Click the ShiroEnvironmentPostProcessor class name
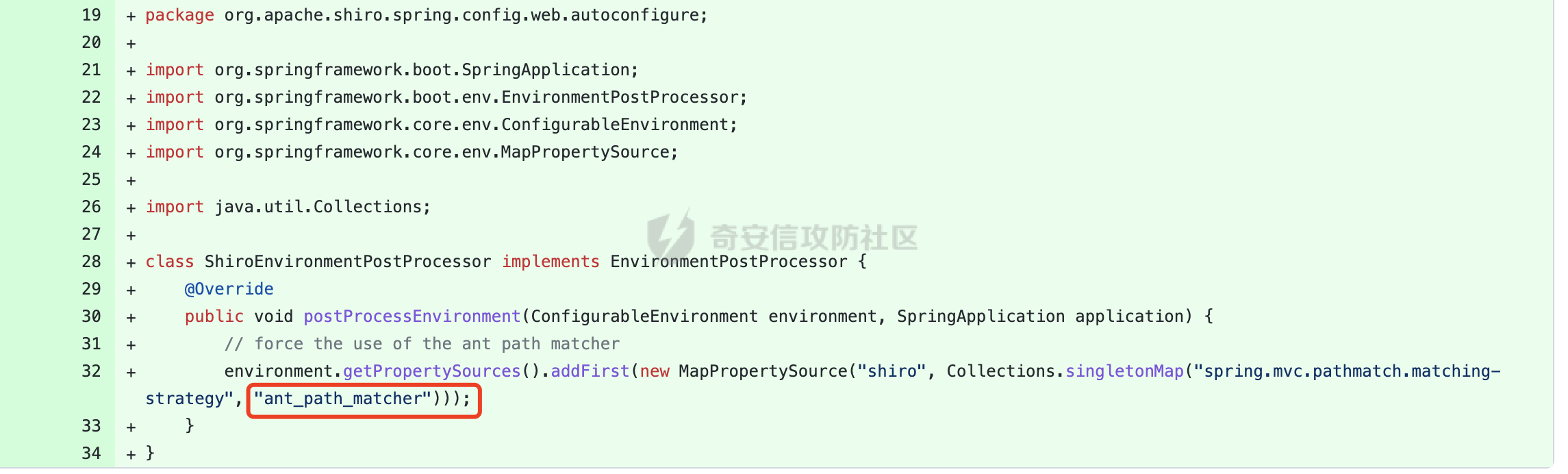1568x474 pixels. click(348, 262)
